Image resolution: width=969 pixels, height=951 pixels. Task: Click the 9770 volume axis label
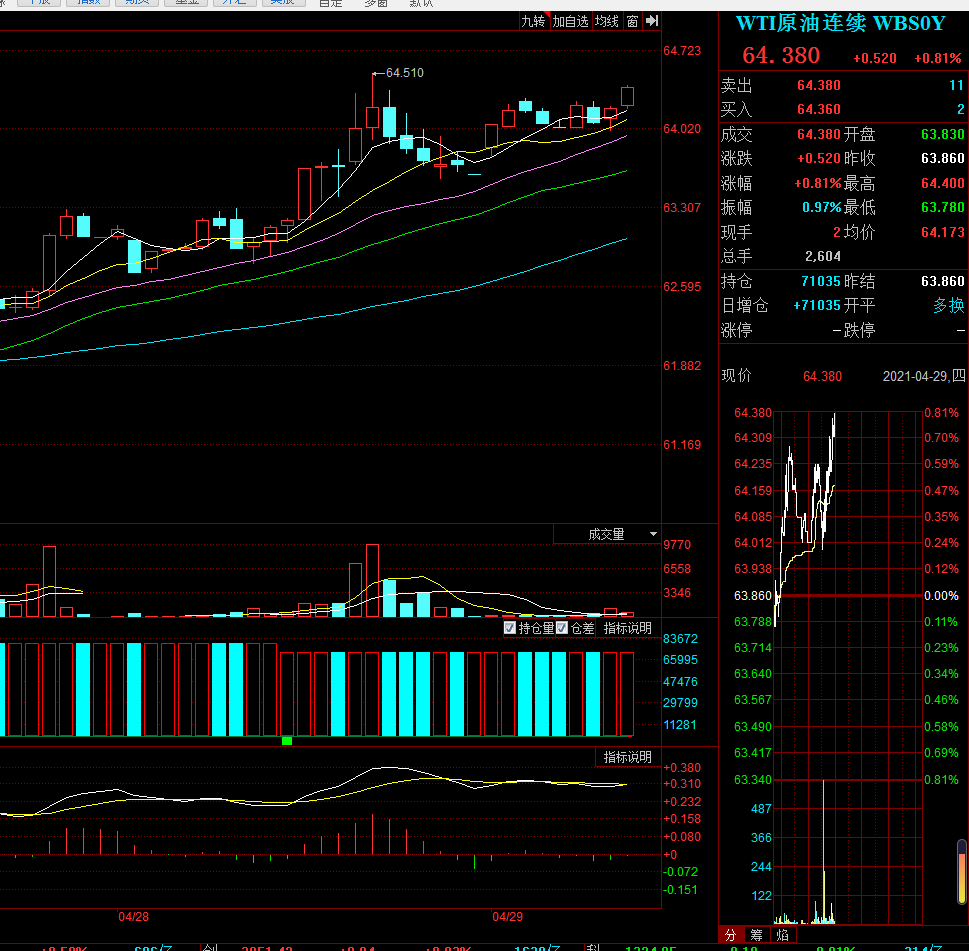tap(677, 544)
